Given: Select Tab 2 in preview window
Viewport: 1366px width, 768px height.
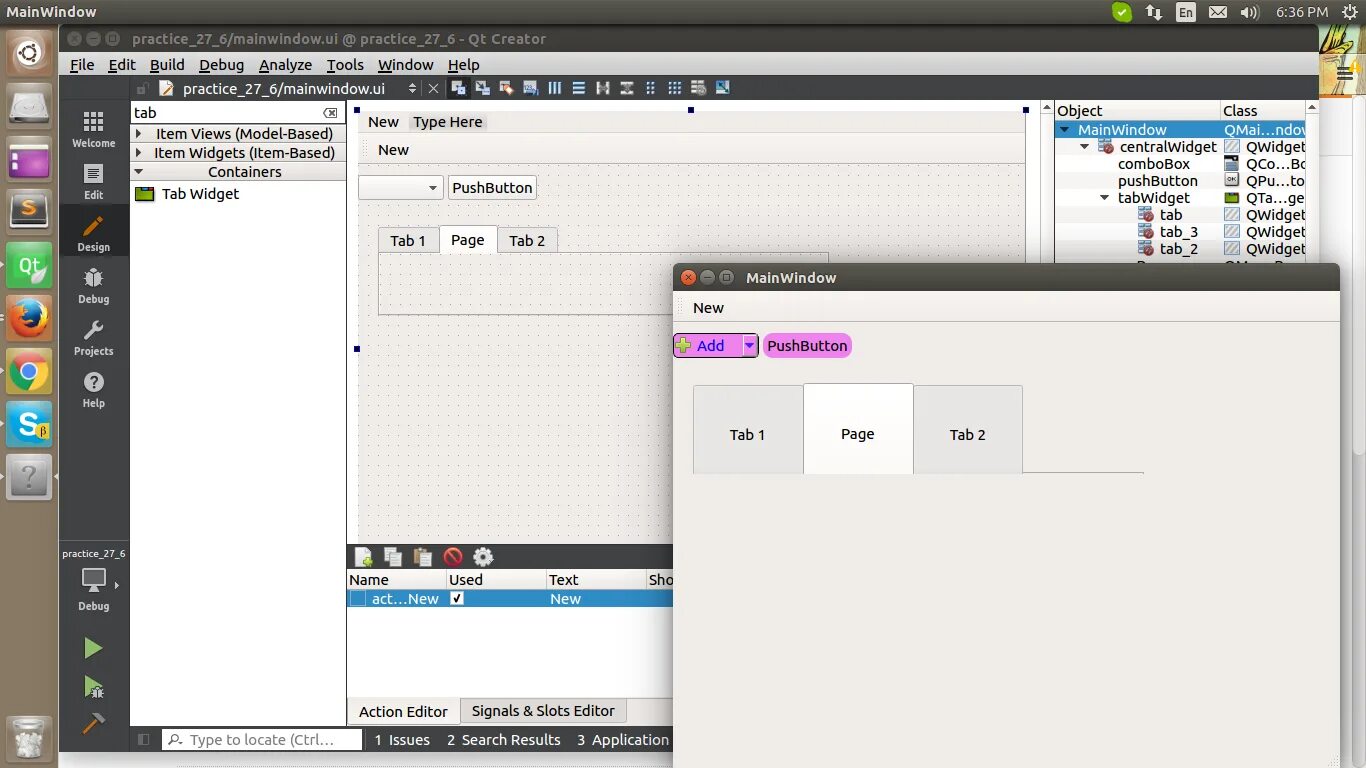Looking at the screenshot, I should click(x=968, y=430).
